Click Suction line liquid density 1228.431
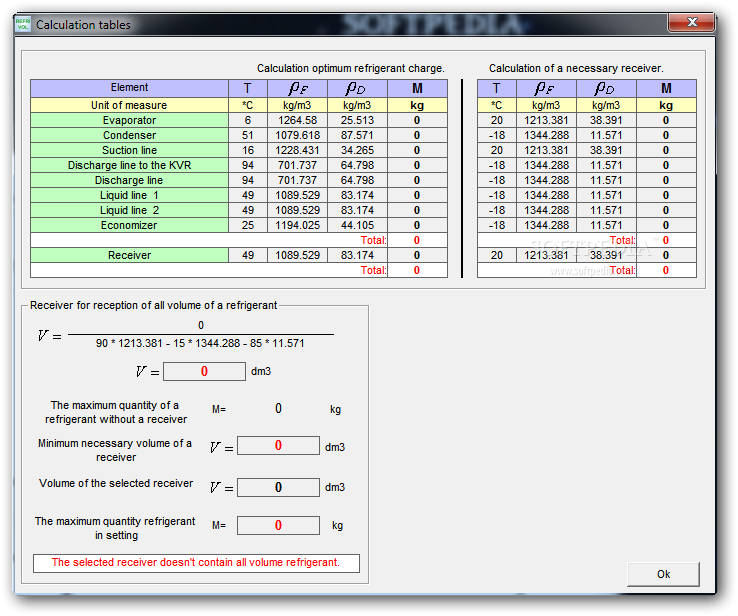The image size is (738, 616). tap(297, 150)
